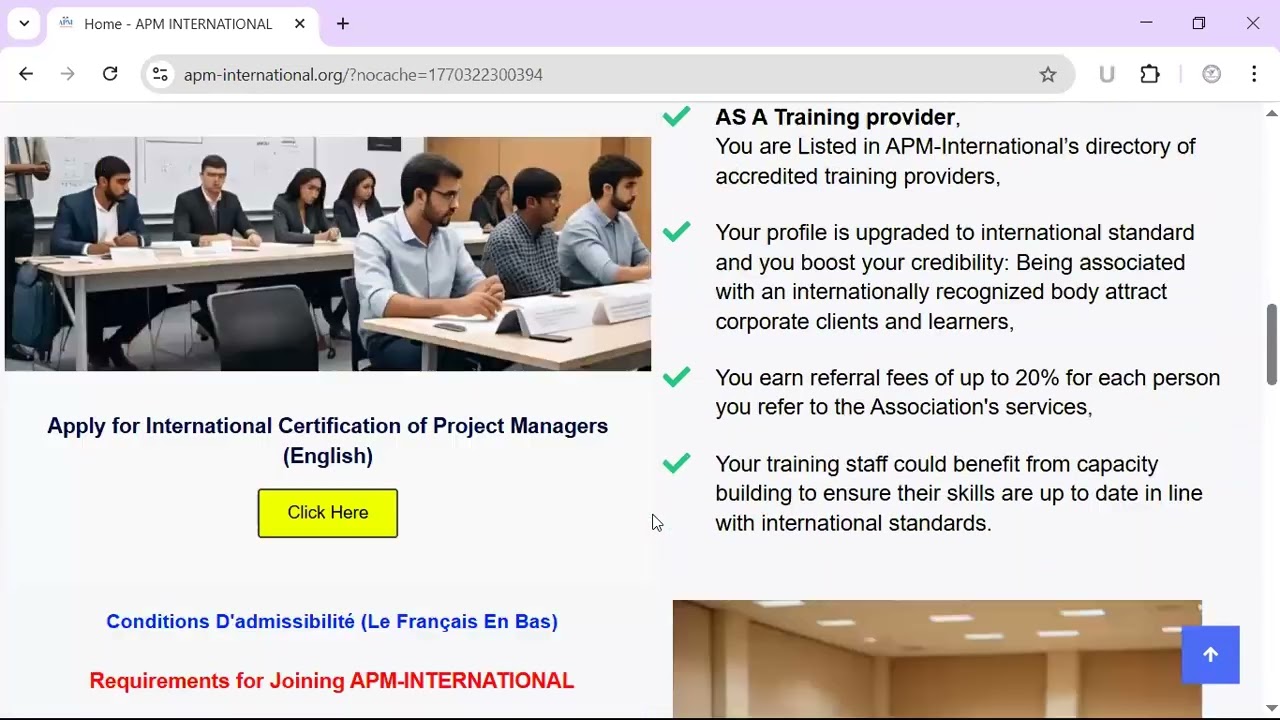
Task: Open a new browser tab
Action: pyautogui.click(x=343, y=24)
